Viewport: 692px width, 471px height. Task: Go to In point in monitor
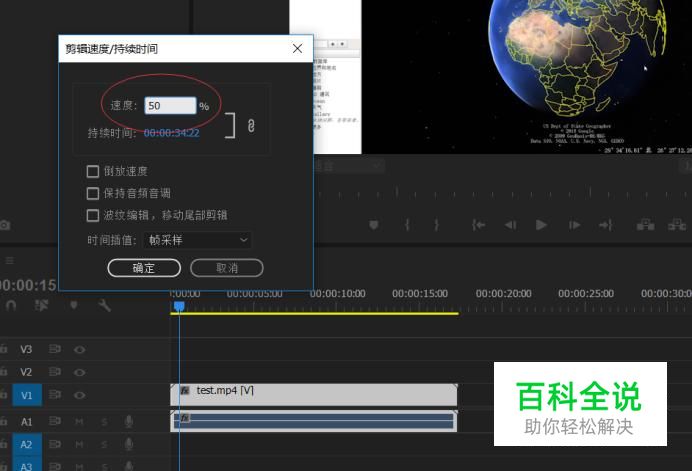479,225
